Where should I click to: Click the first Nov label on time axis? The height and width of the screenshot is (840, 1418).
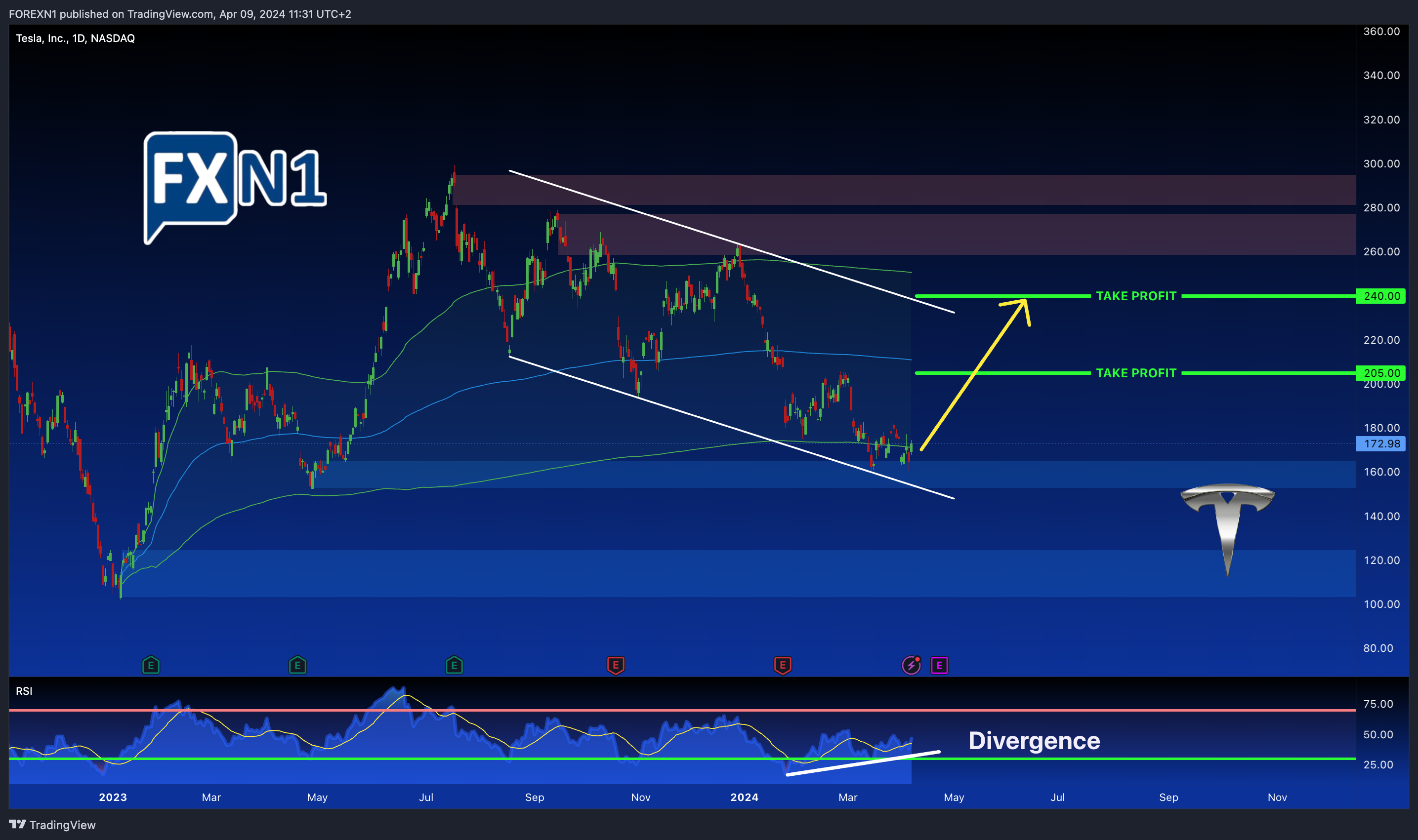[640, 797]
